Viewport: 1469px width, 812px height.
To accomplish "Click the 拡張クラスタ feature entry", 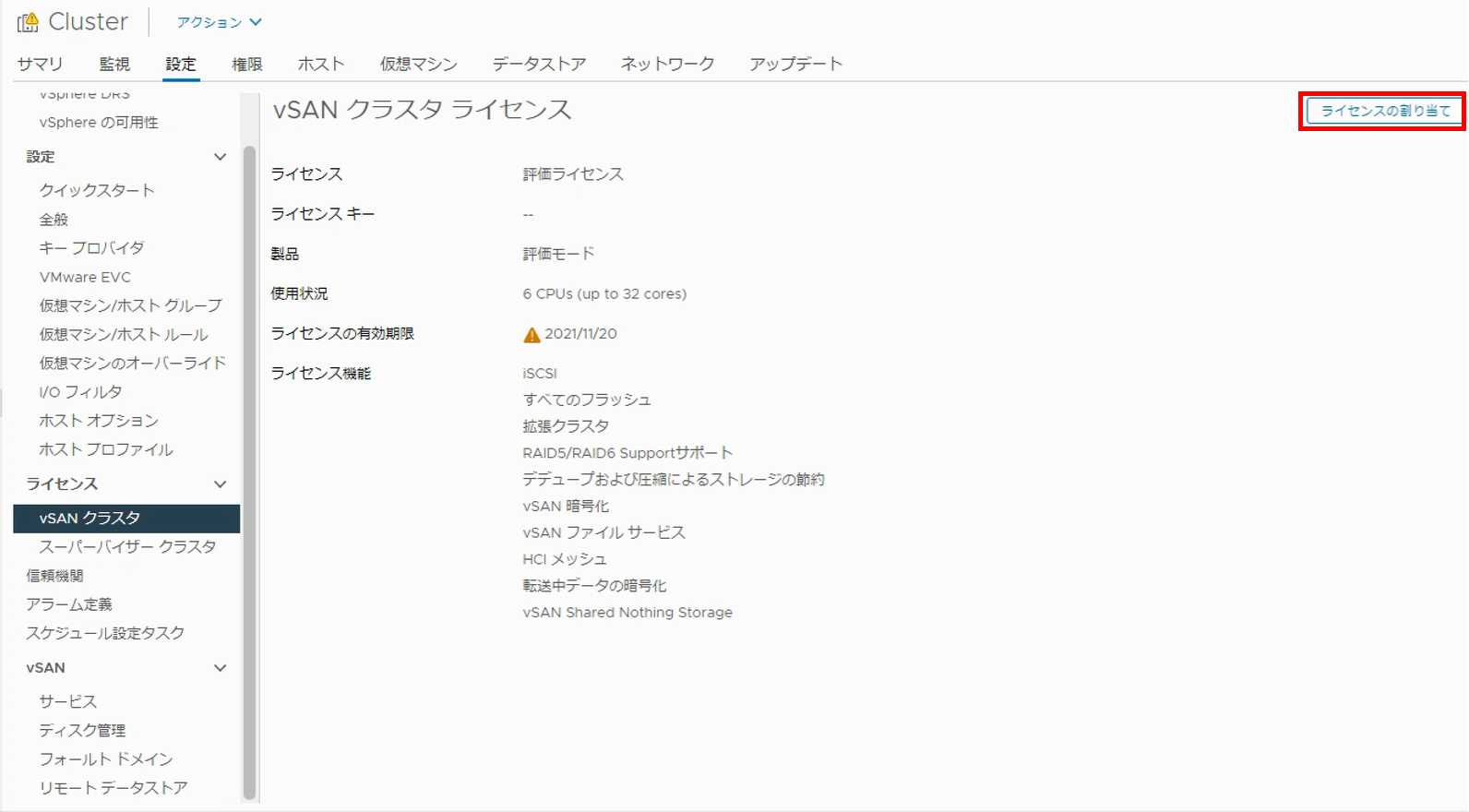I will click(x=566, y=427).
